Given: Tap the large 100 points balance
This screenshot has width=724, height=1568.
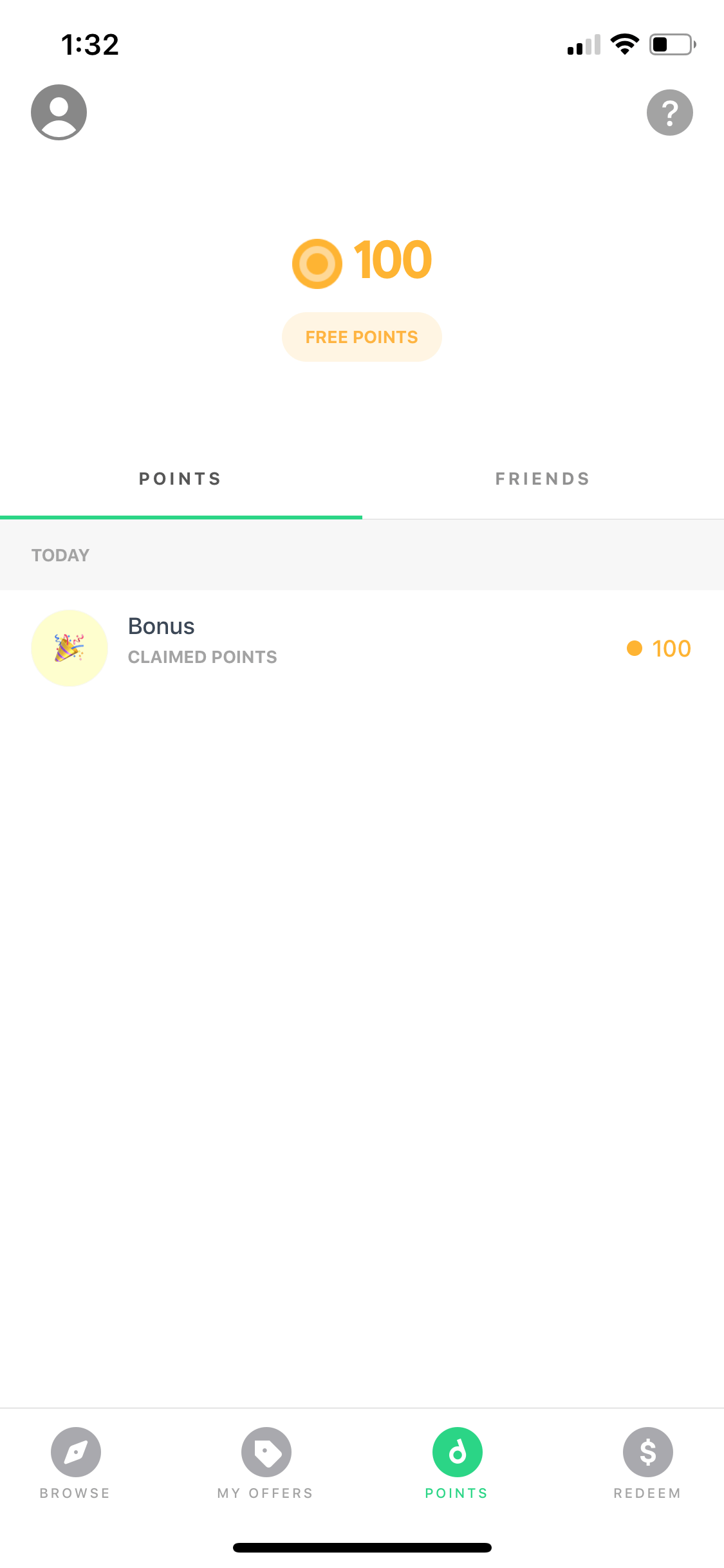Looking at the screenshot, I should coord(393,260).
